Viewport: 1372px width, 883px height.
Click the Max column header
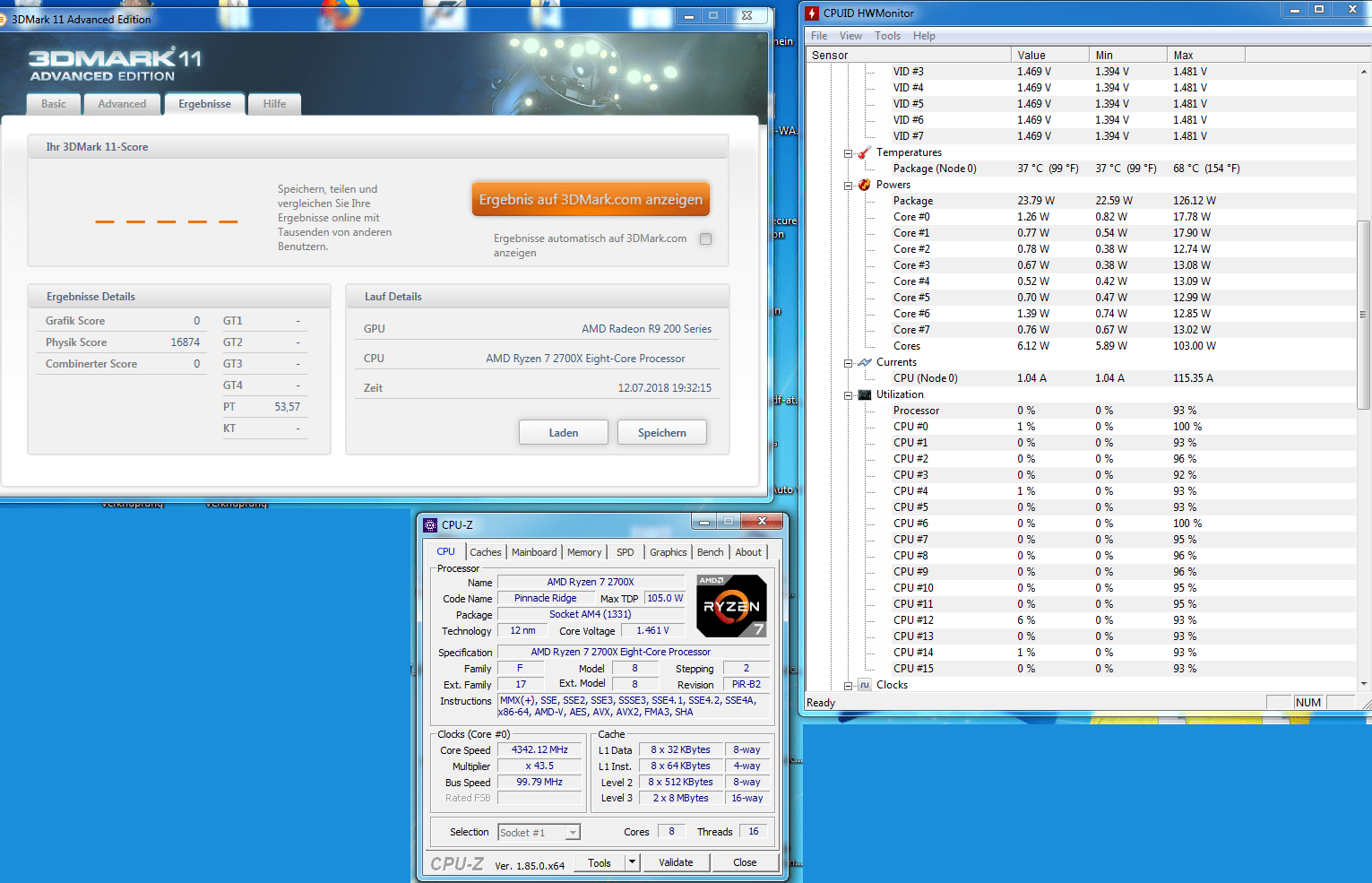click(1206, 55)
